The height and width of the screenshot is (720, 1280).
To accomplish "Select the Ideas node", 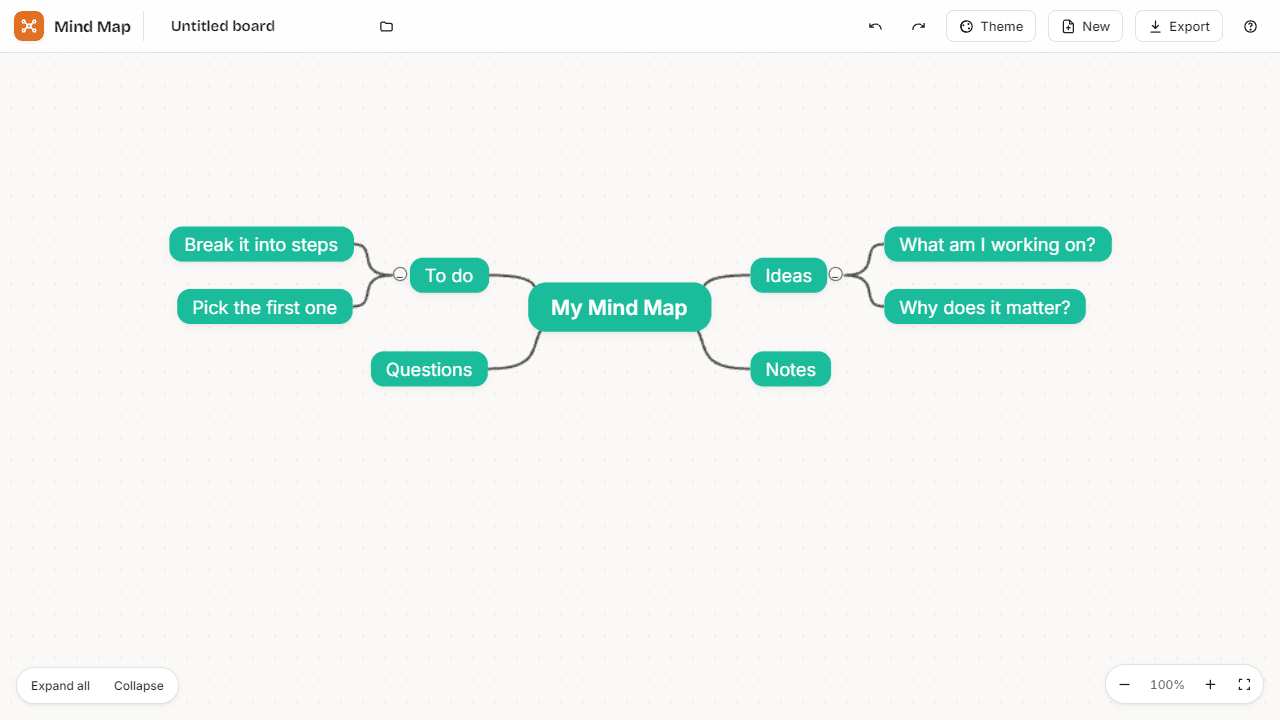I will click(789, 275).
